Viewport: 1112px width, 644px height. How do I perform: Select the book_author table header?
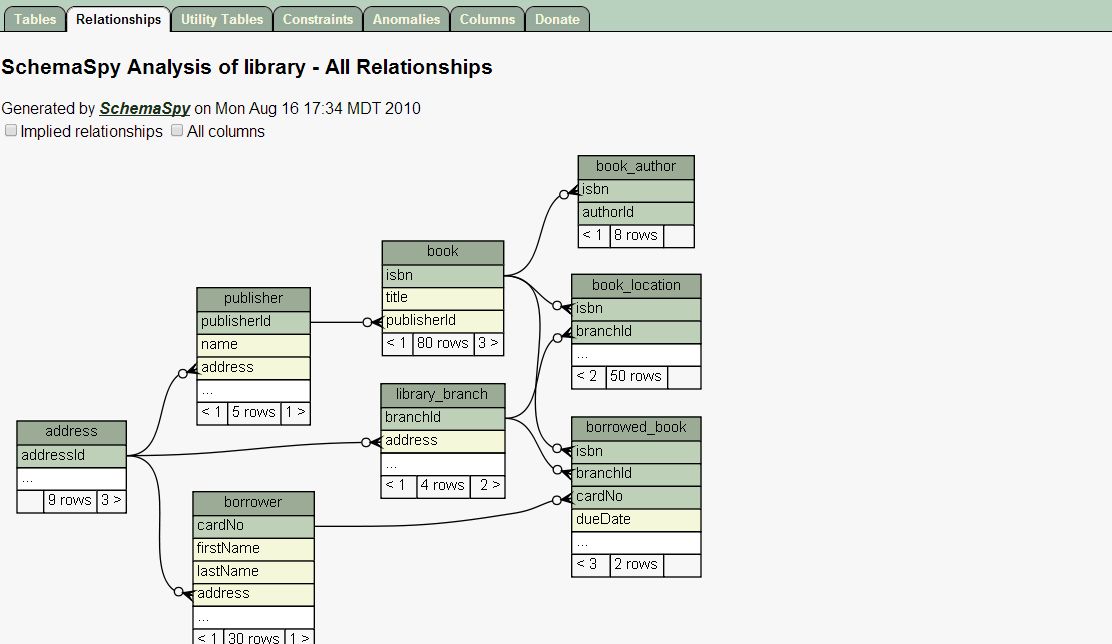[x=635, y=167]
